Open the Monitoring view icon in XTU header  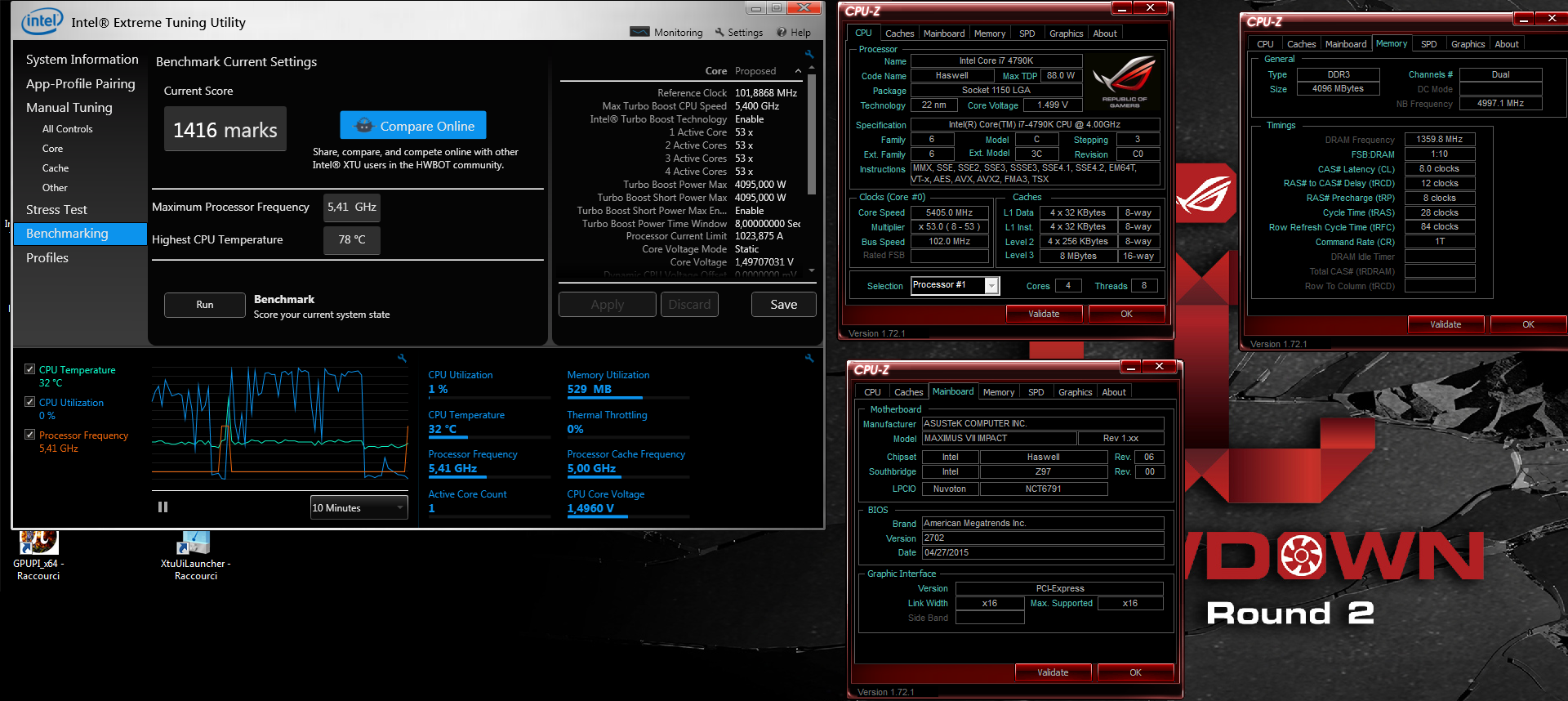point(640,32)
